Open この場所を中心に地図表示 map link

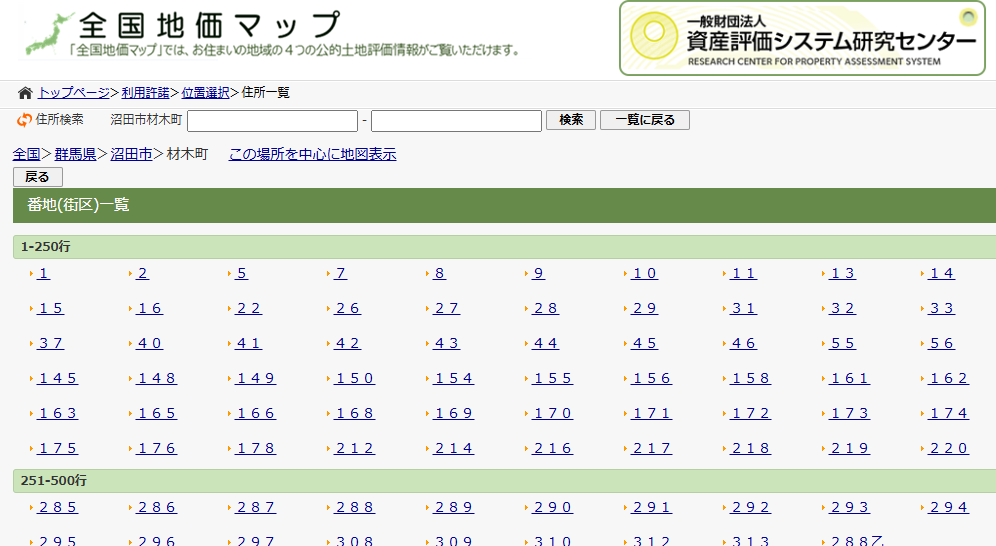[312, 154]
